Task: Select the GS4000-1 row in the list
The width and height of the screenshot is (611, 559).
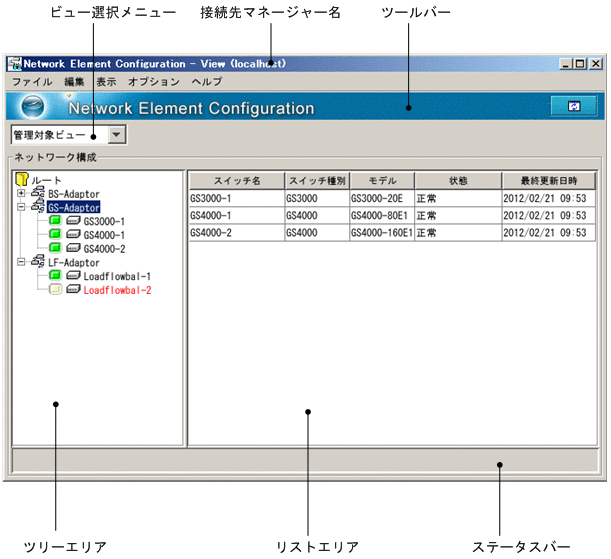Action: [x=236, y=215]
